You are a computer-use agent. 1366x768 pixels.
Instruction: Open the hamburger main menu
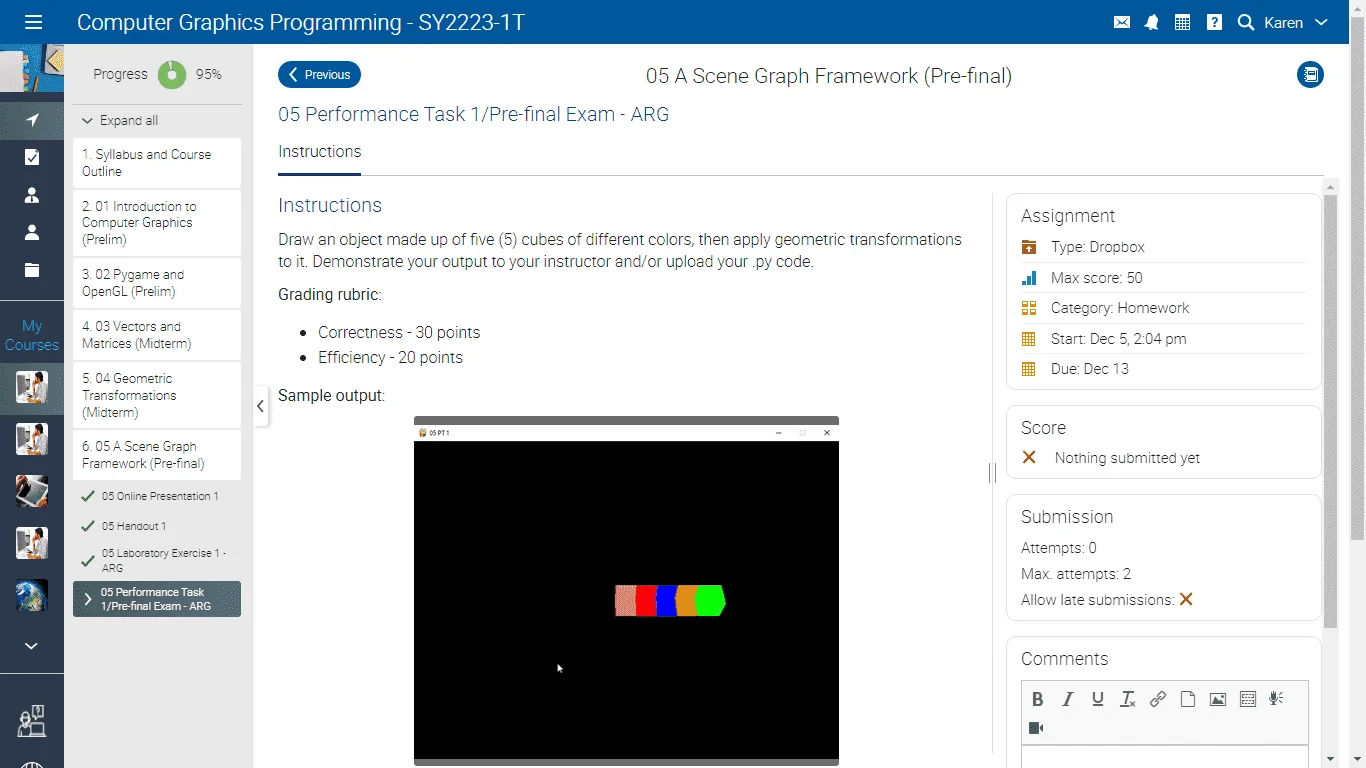pyautogui.click(x=33, y=22)
